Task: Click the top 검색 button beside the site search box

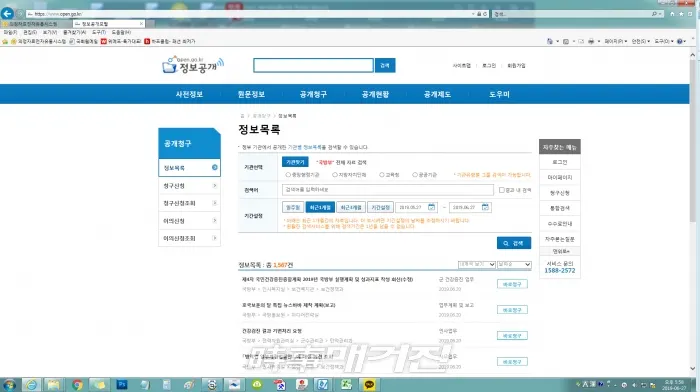Action: 385,65
